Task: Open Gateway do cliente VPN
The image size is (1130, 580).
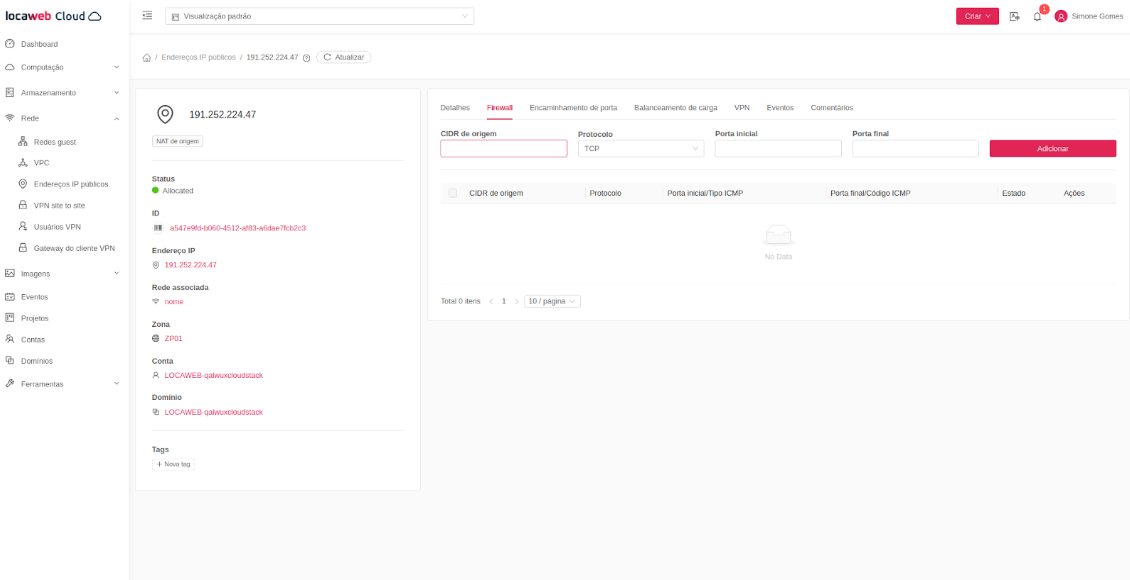Action: tap(74, 248)
